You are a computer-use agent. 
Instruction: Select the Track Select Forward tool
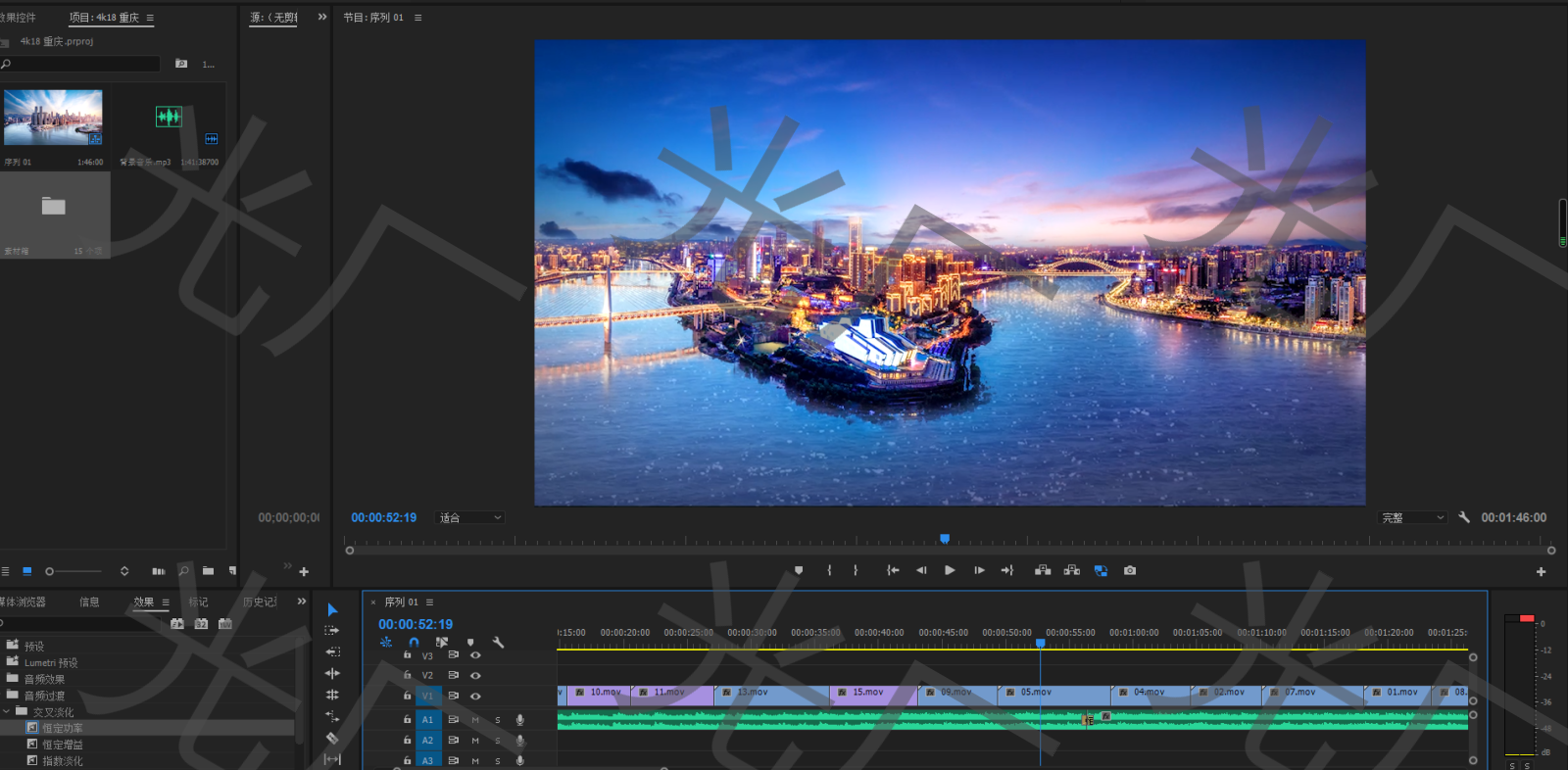(x=332, y=630)
